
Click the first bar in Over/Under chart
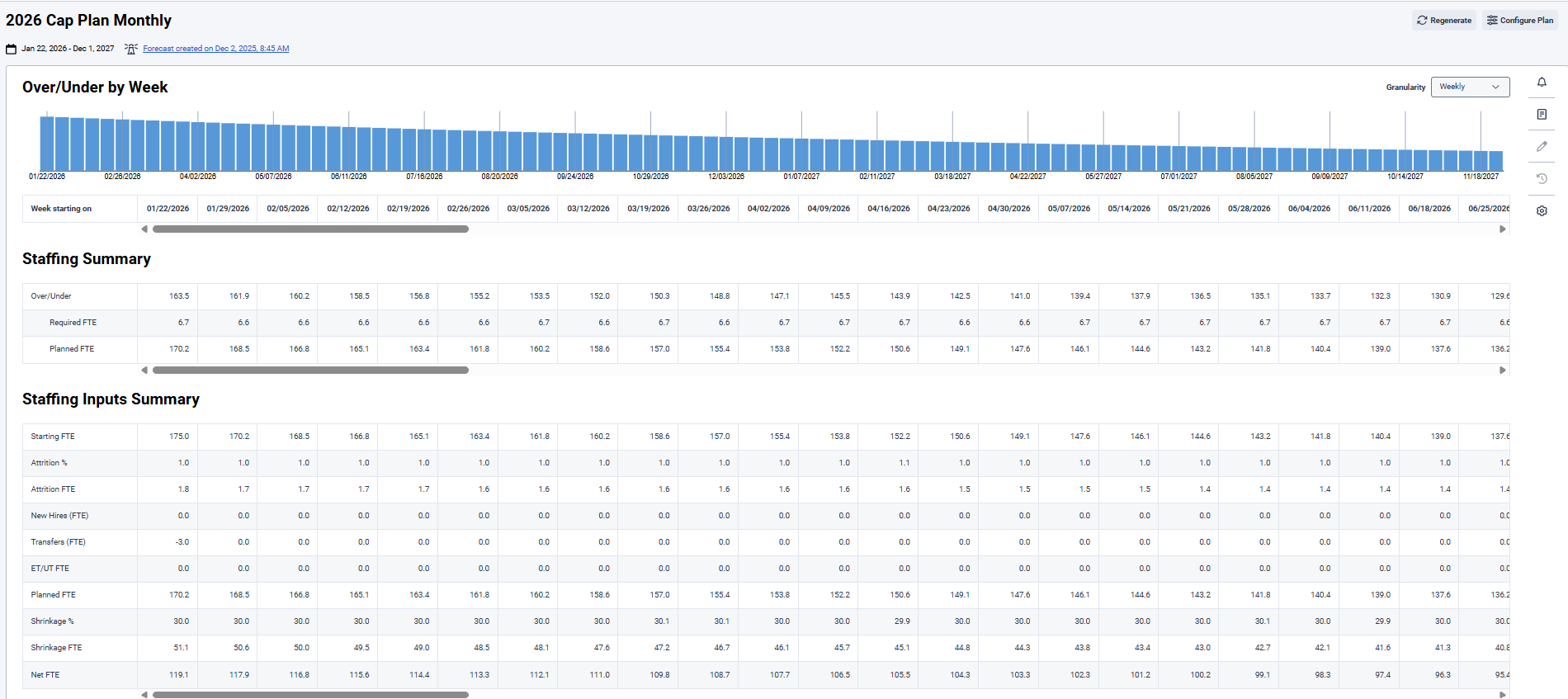pos(47,144)
